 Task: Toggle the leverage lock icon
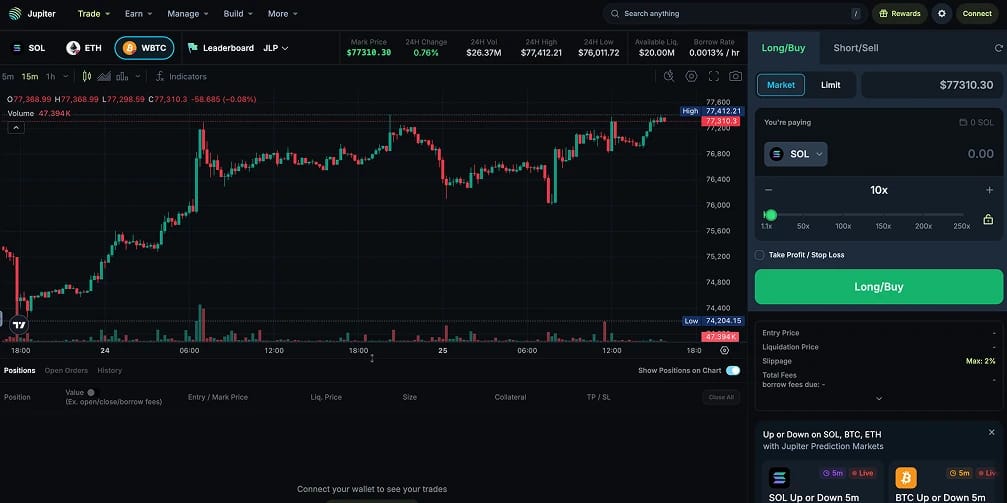pos(988,220)
